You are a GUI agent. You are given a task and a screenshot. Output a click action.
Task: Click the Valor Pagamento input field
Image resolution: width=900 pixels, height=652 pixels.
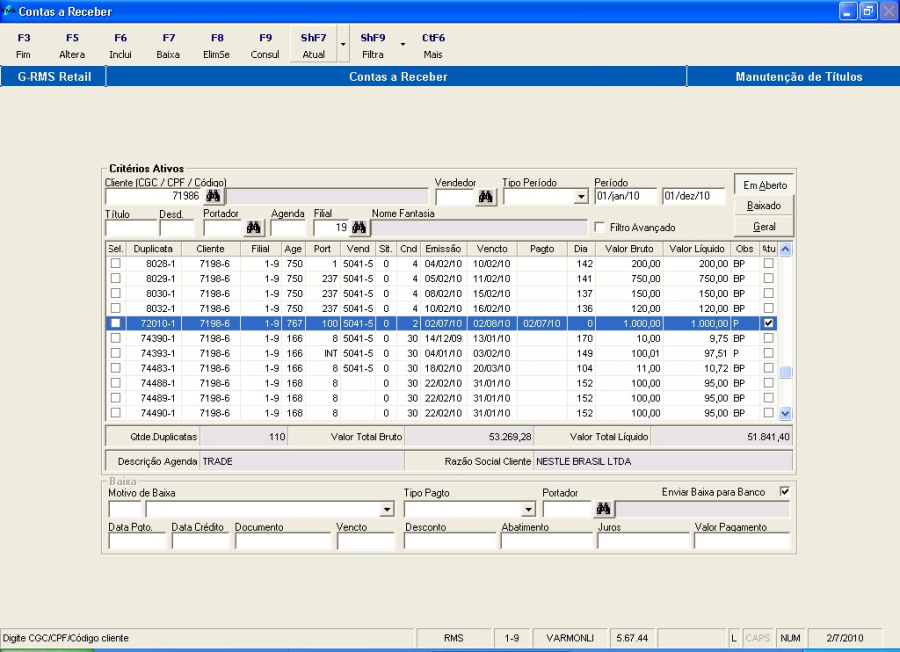pos(741,541)
